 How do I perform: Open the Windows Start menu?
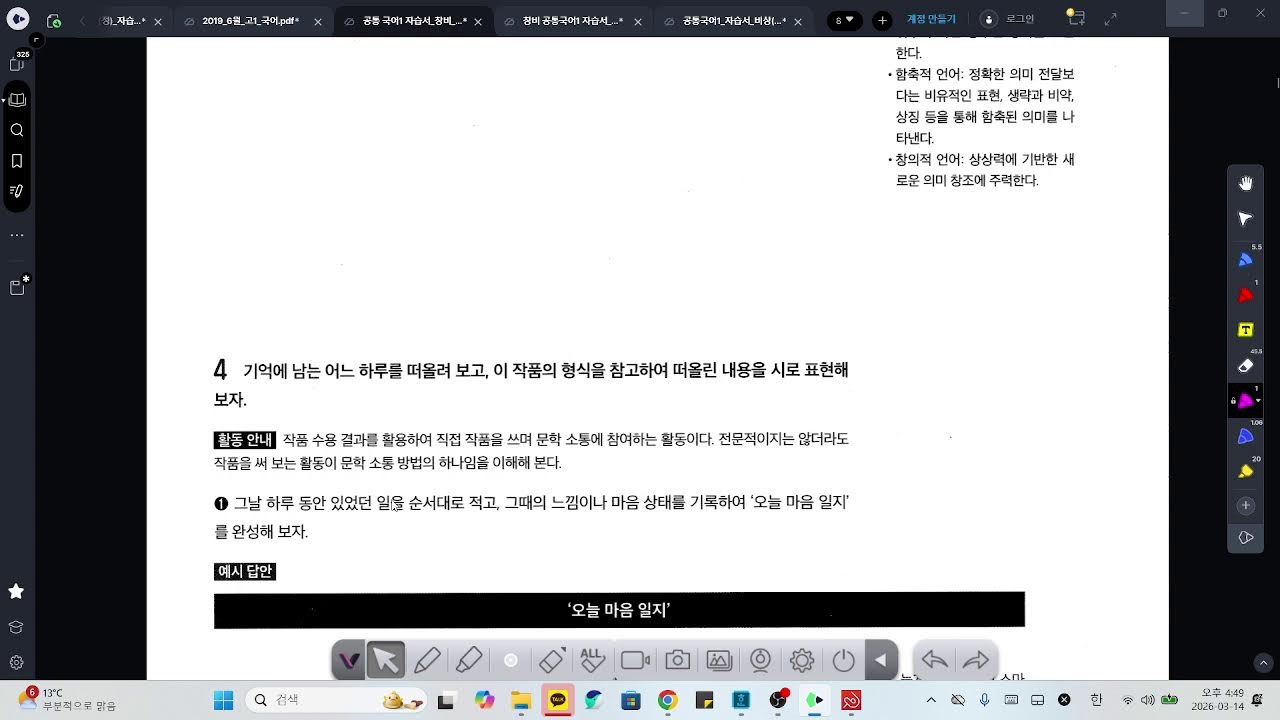(x=223, y=700)
